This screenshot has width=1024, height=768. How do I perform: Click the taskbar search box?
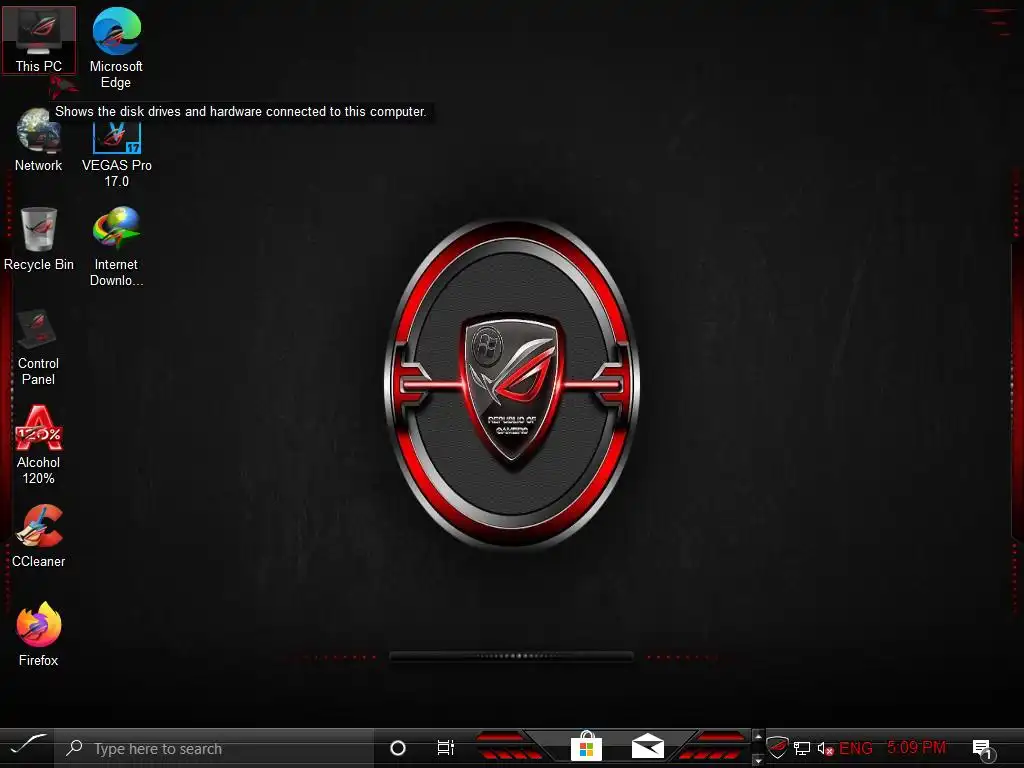pyautogui.click(x=214, y=748)
